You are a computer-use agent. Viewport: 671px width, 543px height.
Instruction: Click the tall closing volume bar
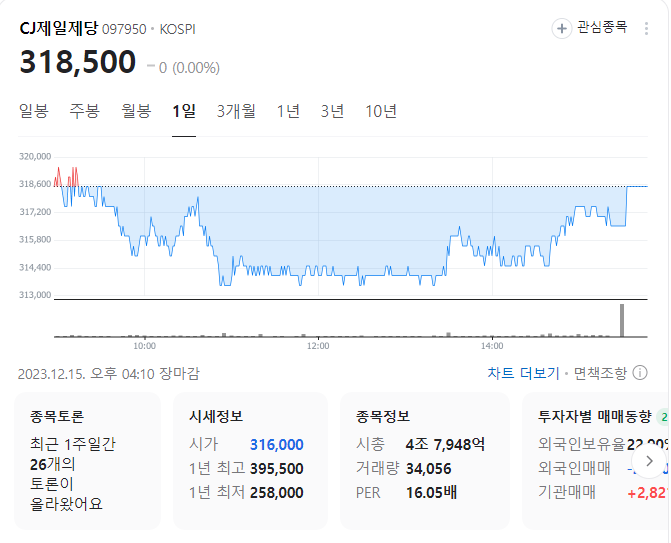tap(622, 320)
